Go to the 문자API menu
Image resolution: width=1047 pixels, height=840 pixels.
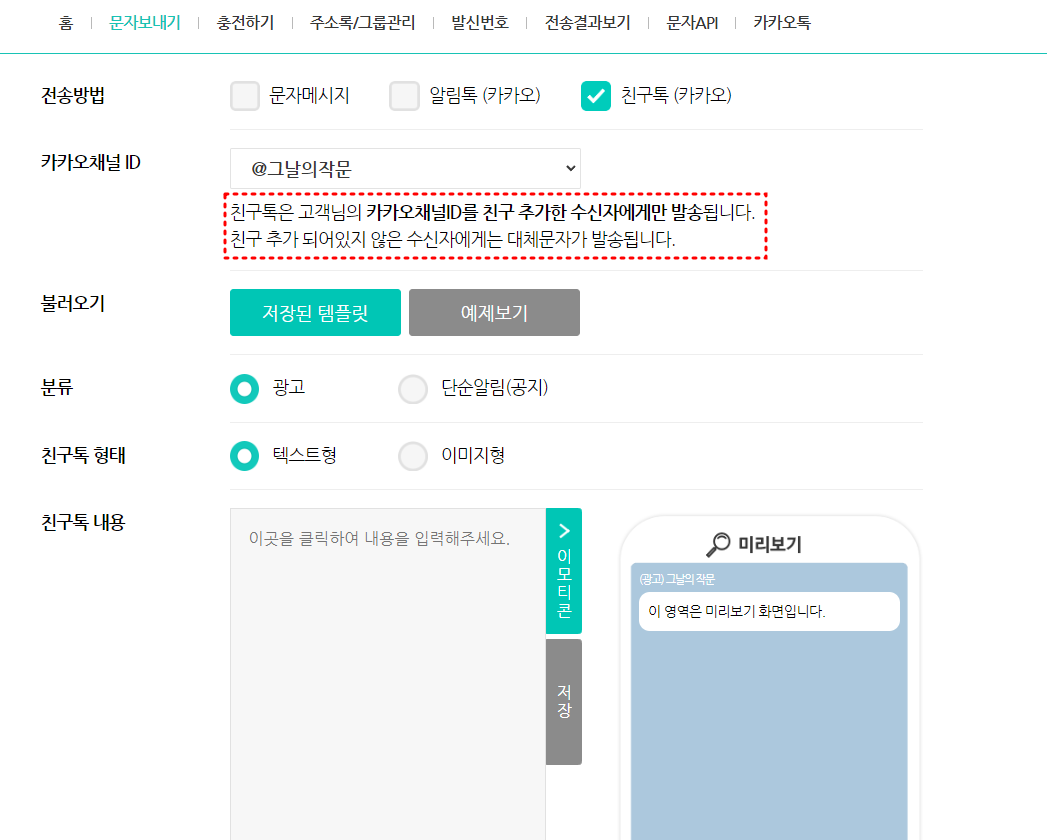click(692, 23)
